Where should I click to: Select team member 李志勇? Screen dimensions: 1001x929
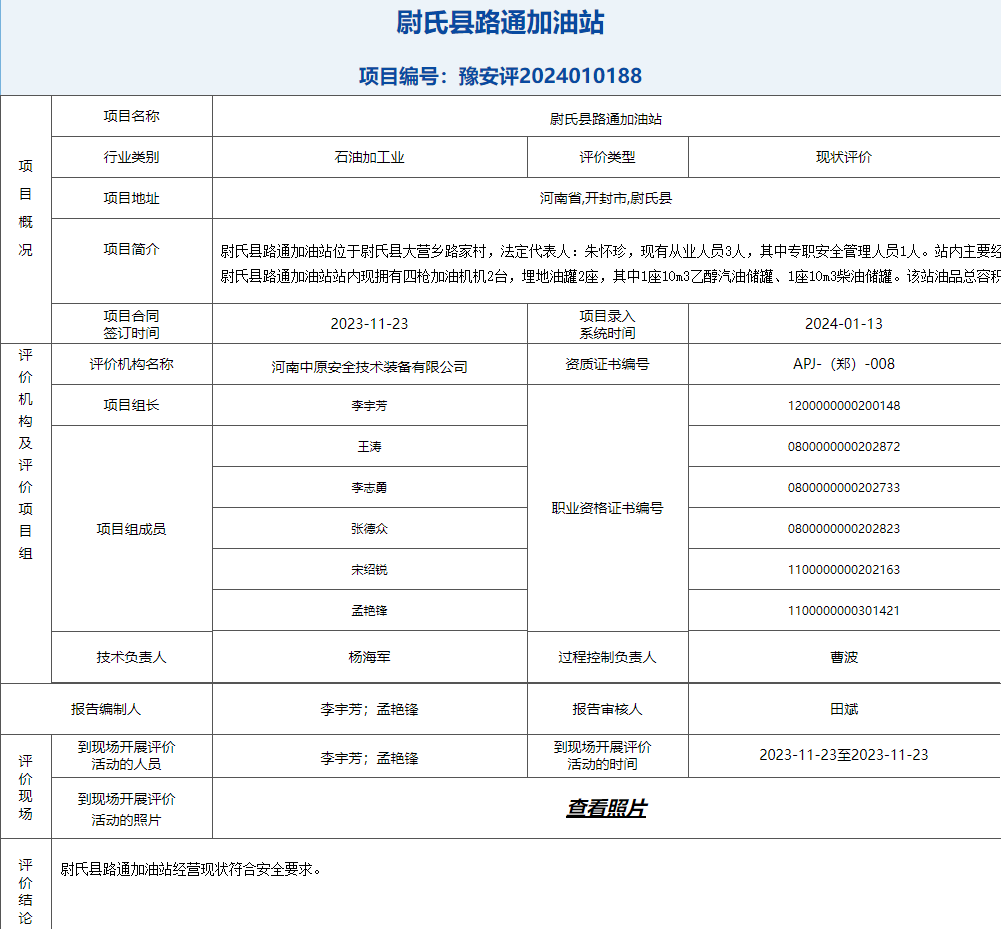coord(369,488)
